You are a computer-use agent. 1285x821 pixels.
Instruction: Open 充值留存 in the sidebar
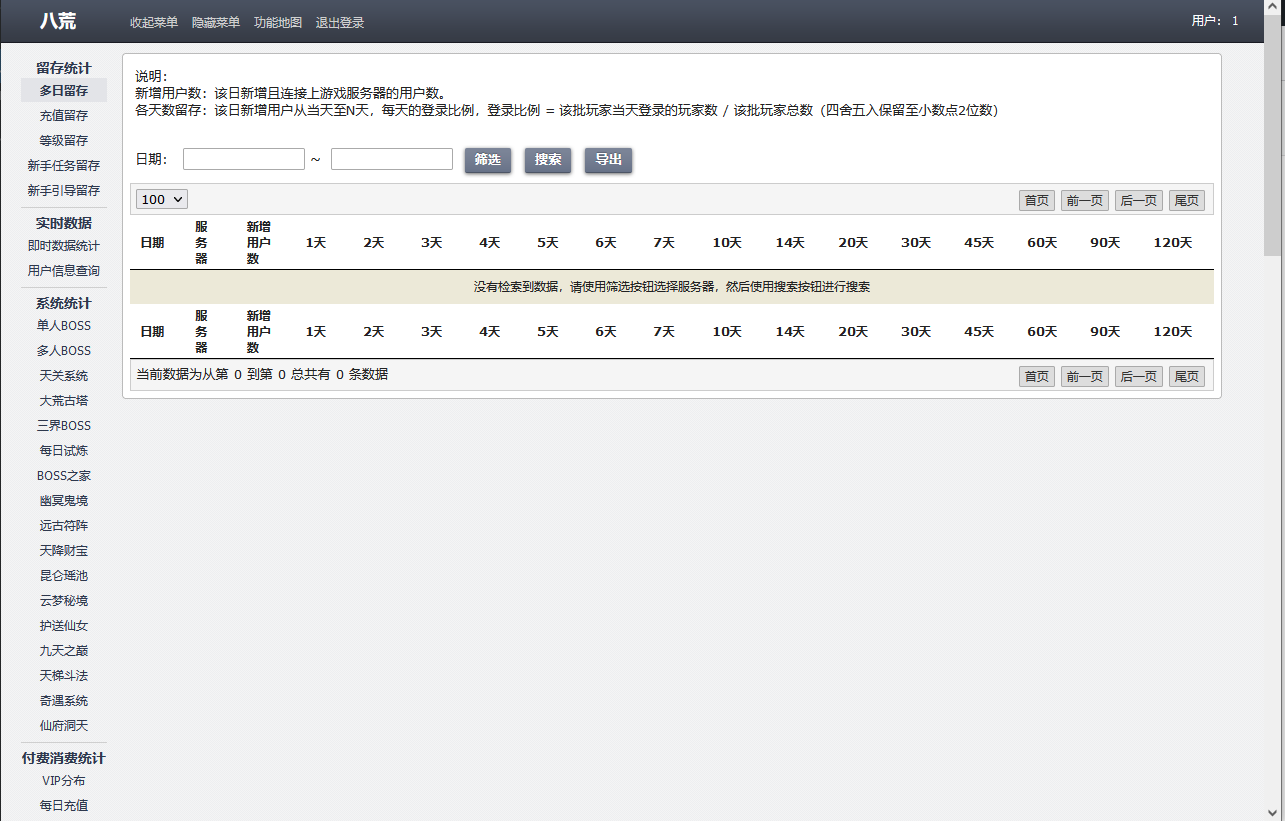pos(64,115)
